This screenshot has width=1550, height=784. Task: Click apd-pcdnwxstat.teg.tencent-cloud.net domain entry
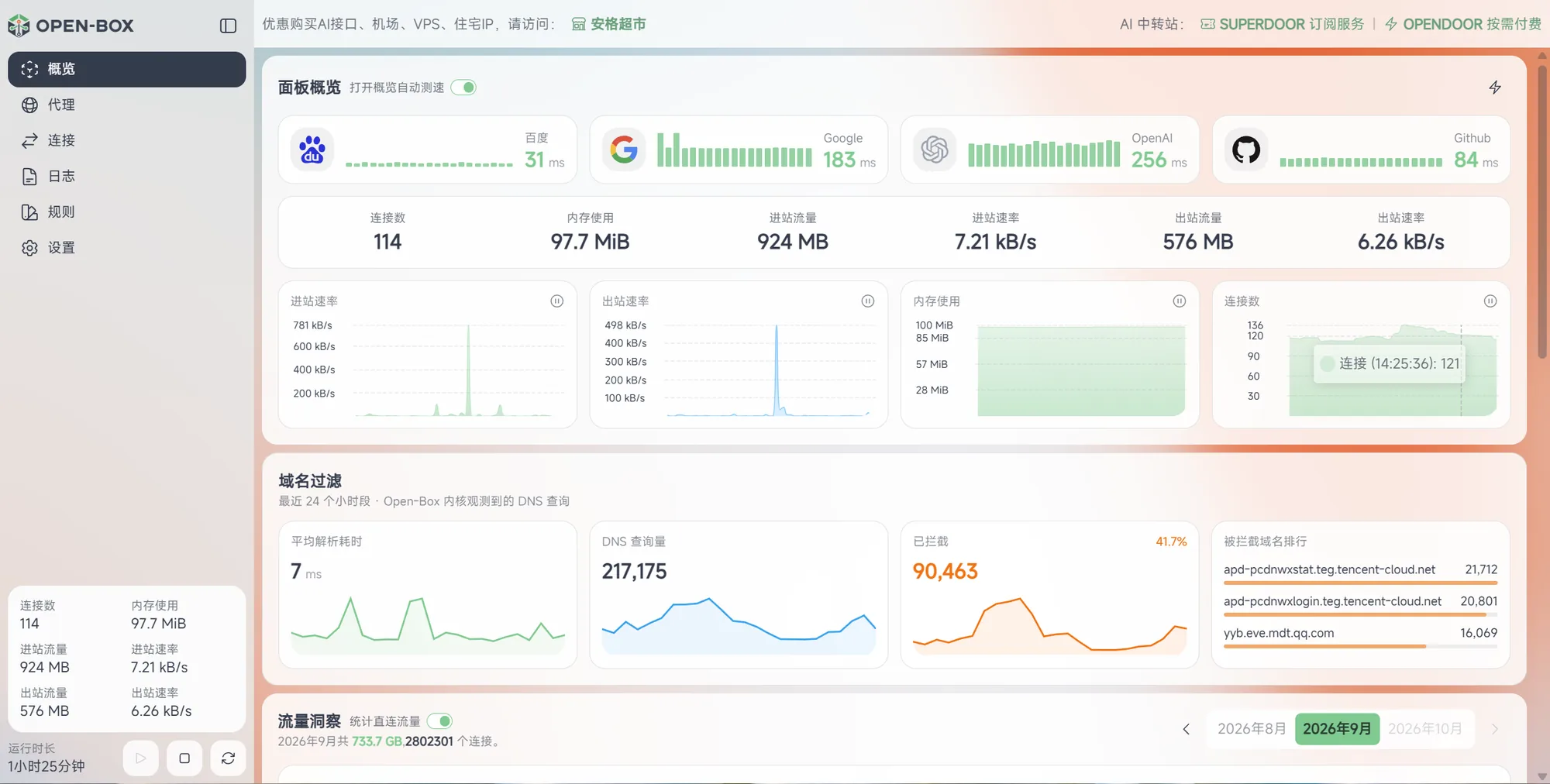1360,572
